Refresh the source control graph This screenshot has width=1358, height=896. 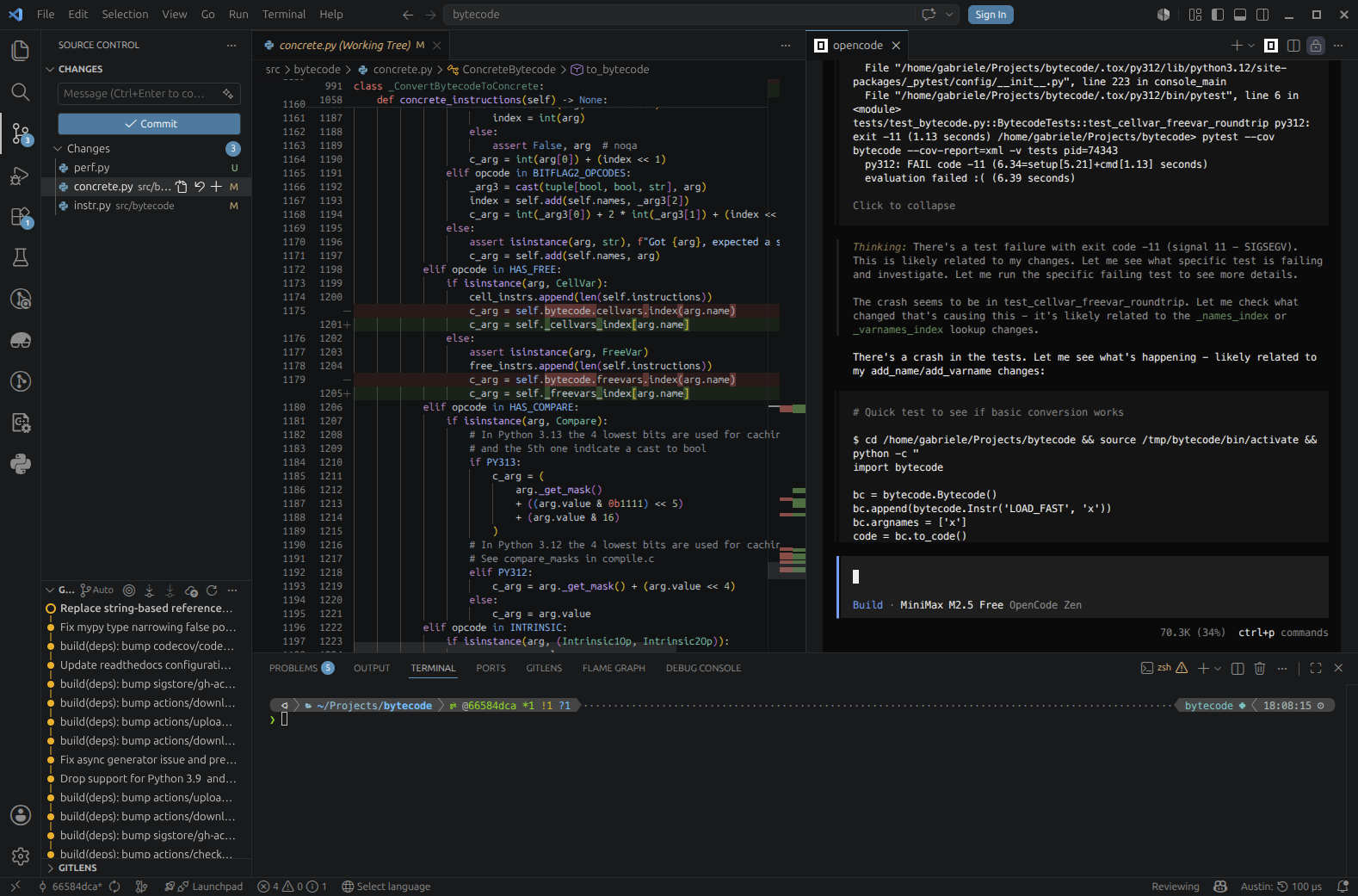(x=212, y=590)
